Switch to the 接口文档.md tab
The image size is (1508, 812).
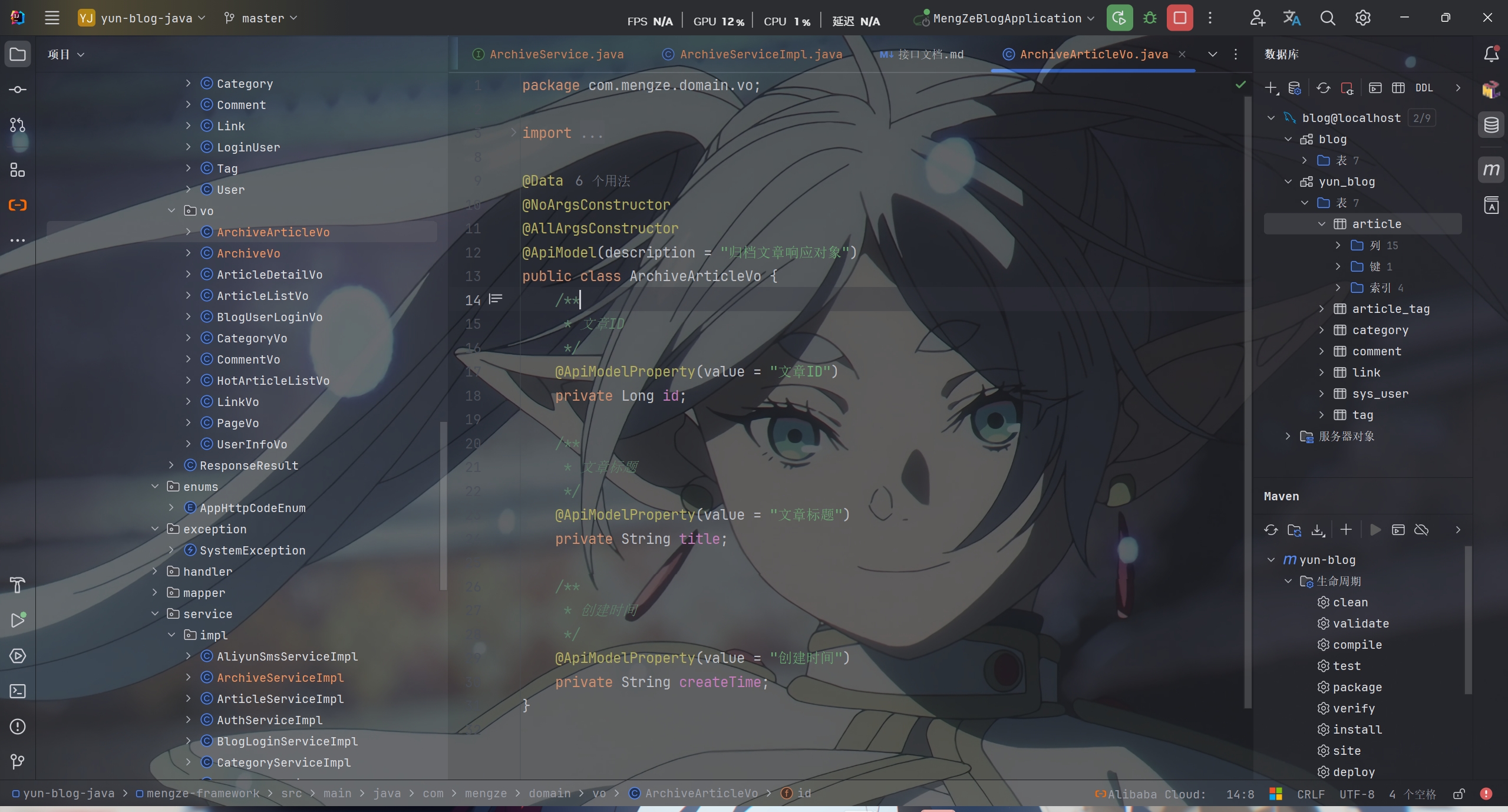930,54
